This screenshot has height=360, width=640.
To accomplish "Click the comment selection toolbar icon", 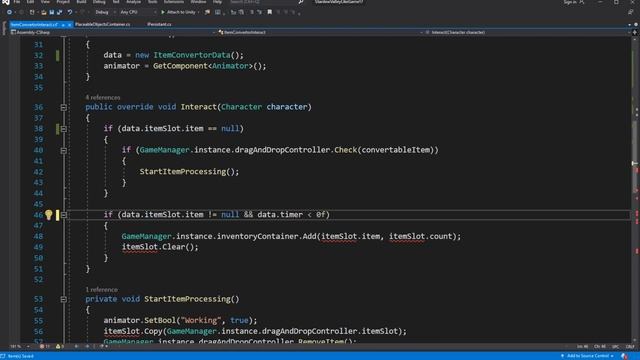I will click(251, 12).
